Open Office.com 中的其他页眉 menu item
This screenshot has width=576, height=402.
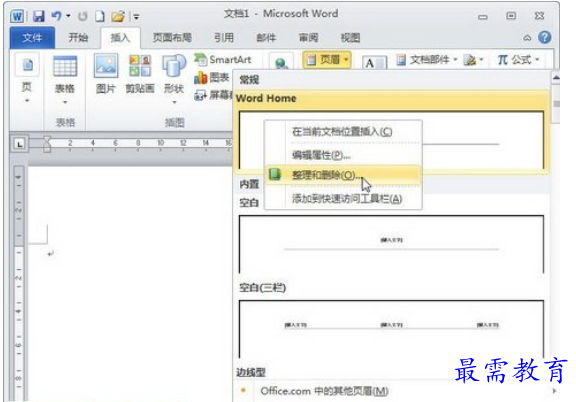(324, 391)
